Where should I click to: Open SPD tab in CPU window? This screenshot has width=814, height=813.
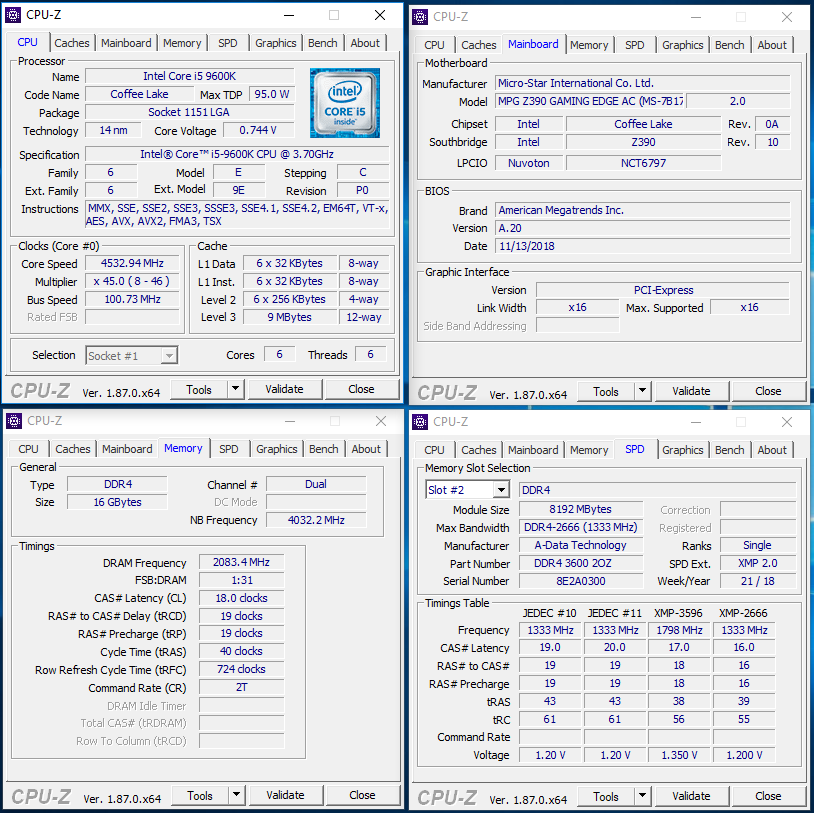(227, 43)
